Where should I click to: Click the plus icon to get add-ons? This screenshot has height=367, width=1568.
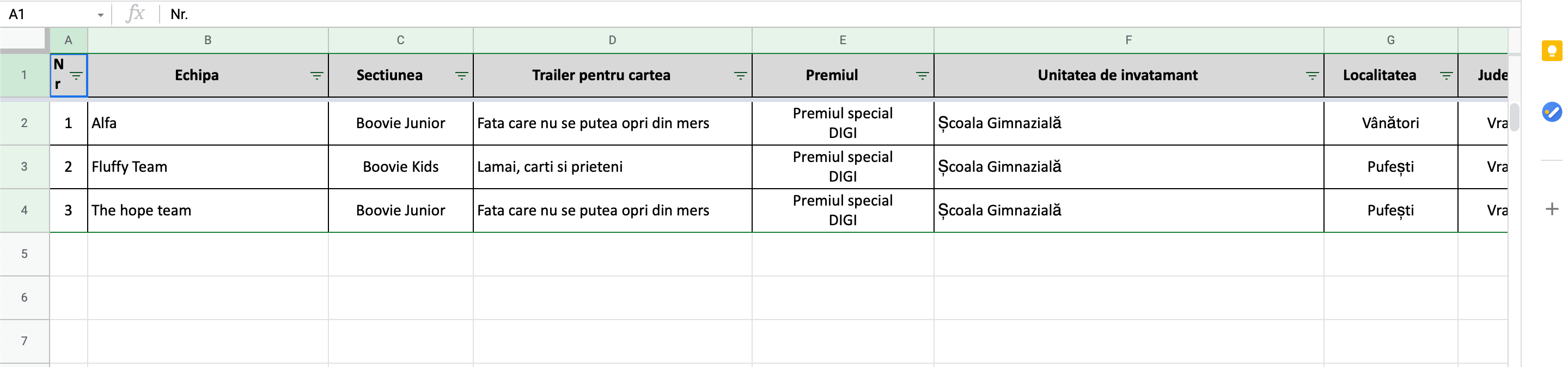(x=1552, y=209)
